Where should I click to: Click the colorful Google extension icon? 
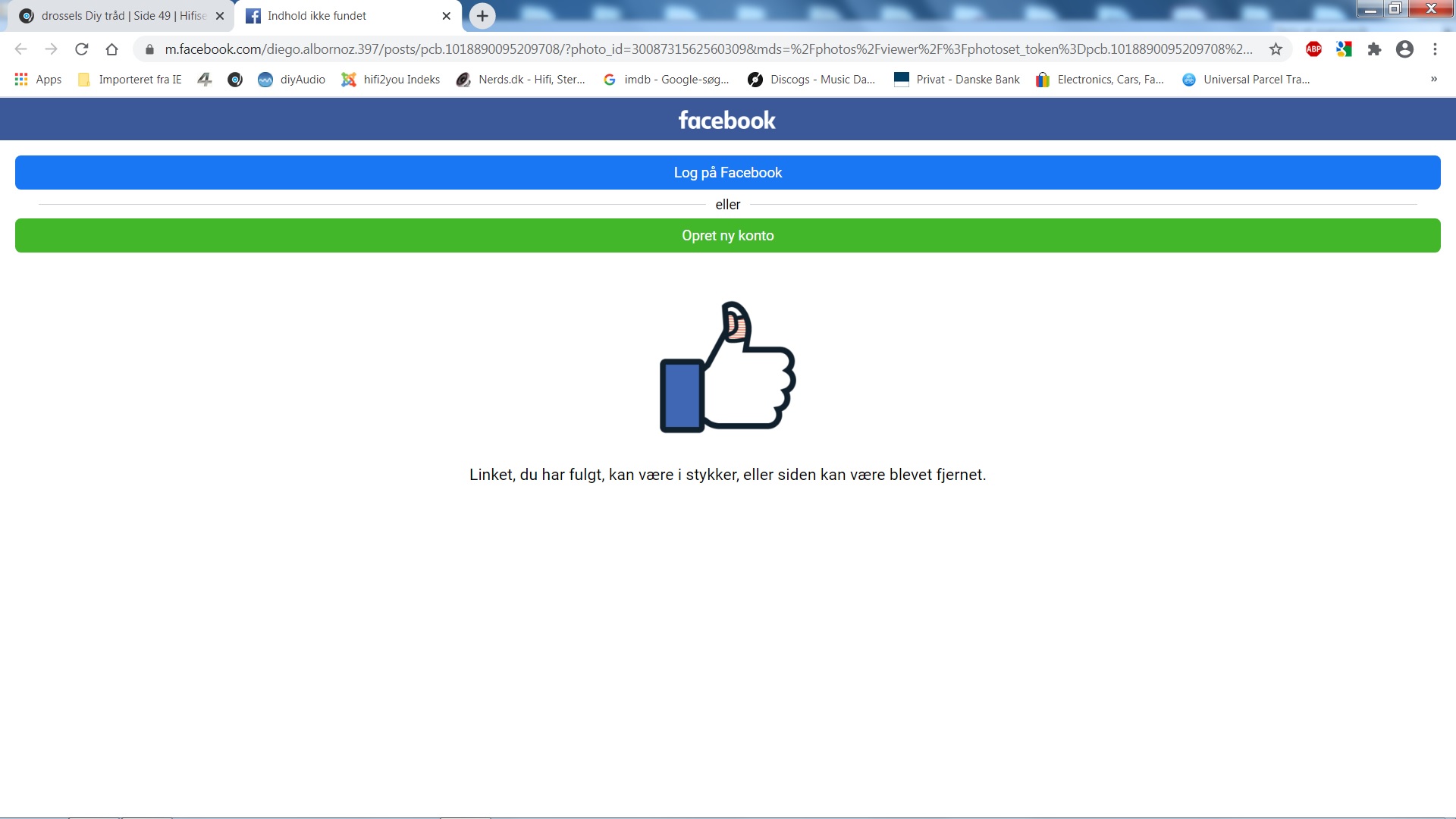point(1344,49)
